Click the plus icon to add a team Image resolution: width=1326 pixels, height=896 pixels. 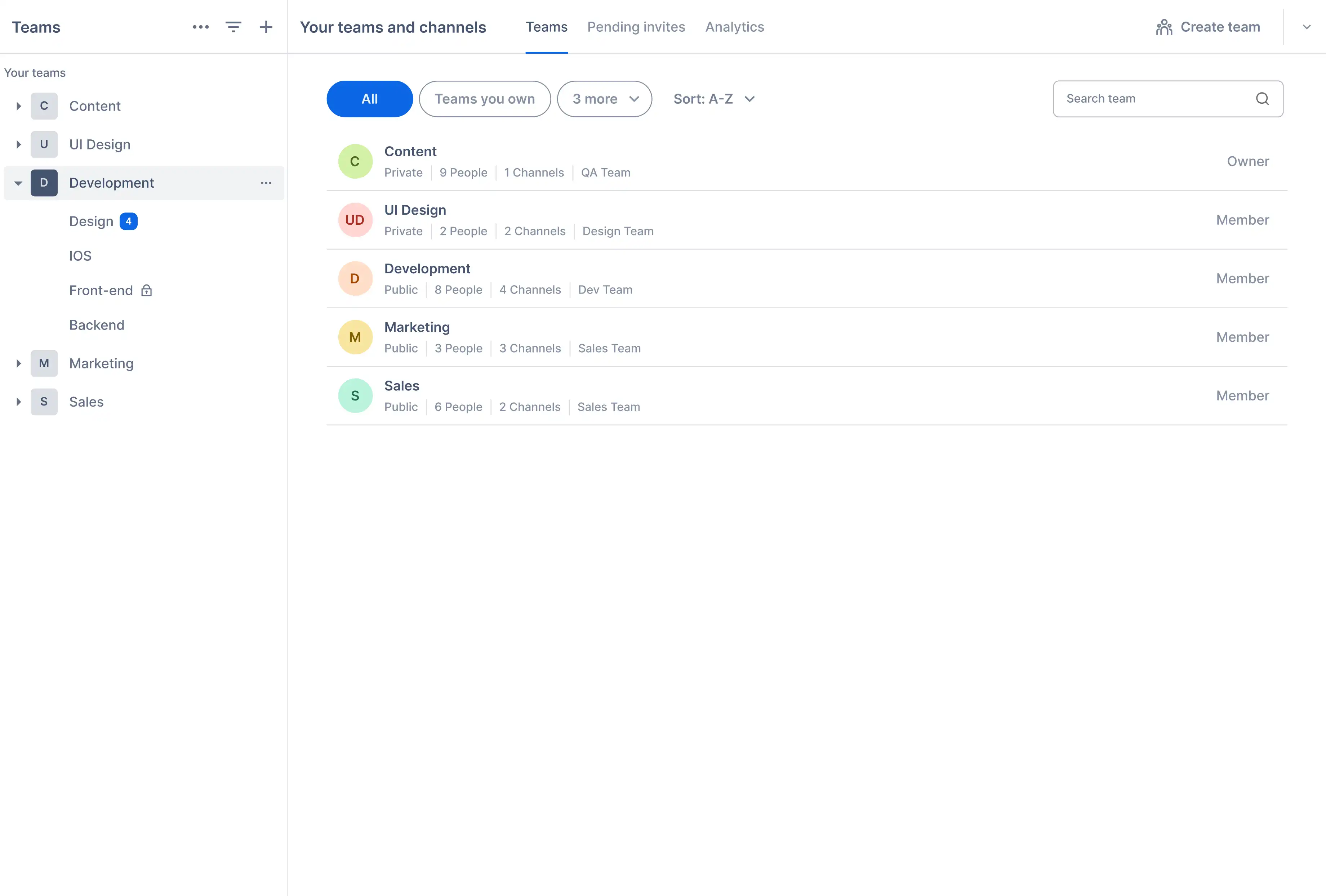266,27
